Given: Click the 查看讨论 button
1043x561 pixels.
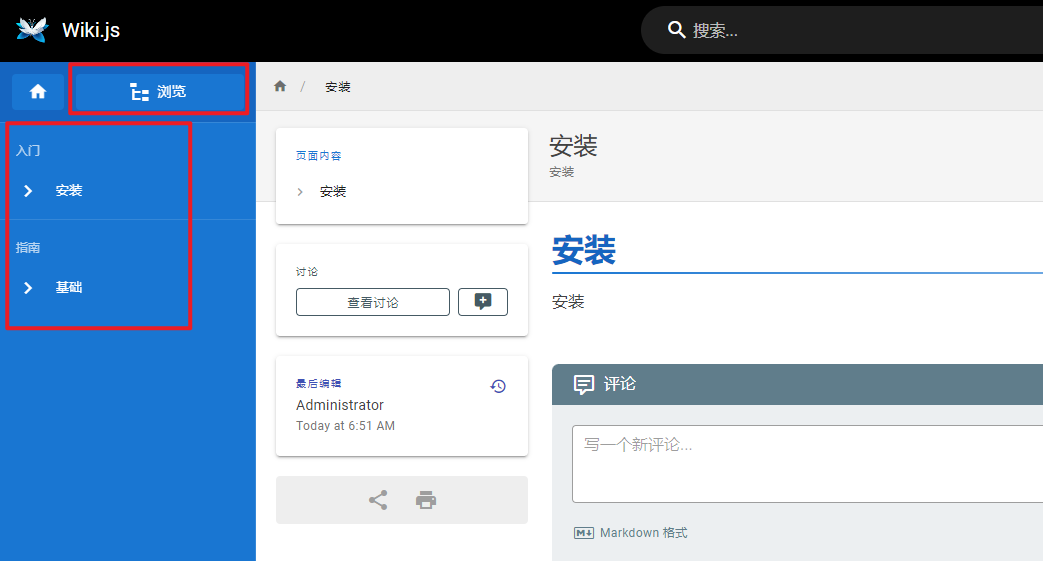Looking at the screenshot, I should (x=373, y=302).
